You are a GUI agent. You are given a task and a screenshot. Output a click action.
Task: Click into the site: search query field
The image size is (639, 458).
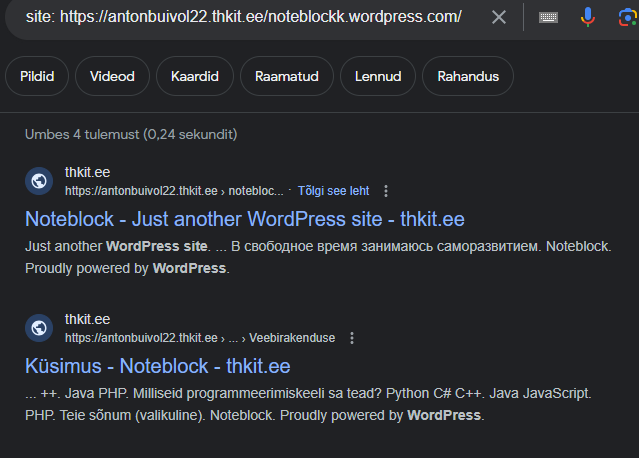244,17
